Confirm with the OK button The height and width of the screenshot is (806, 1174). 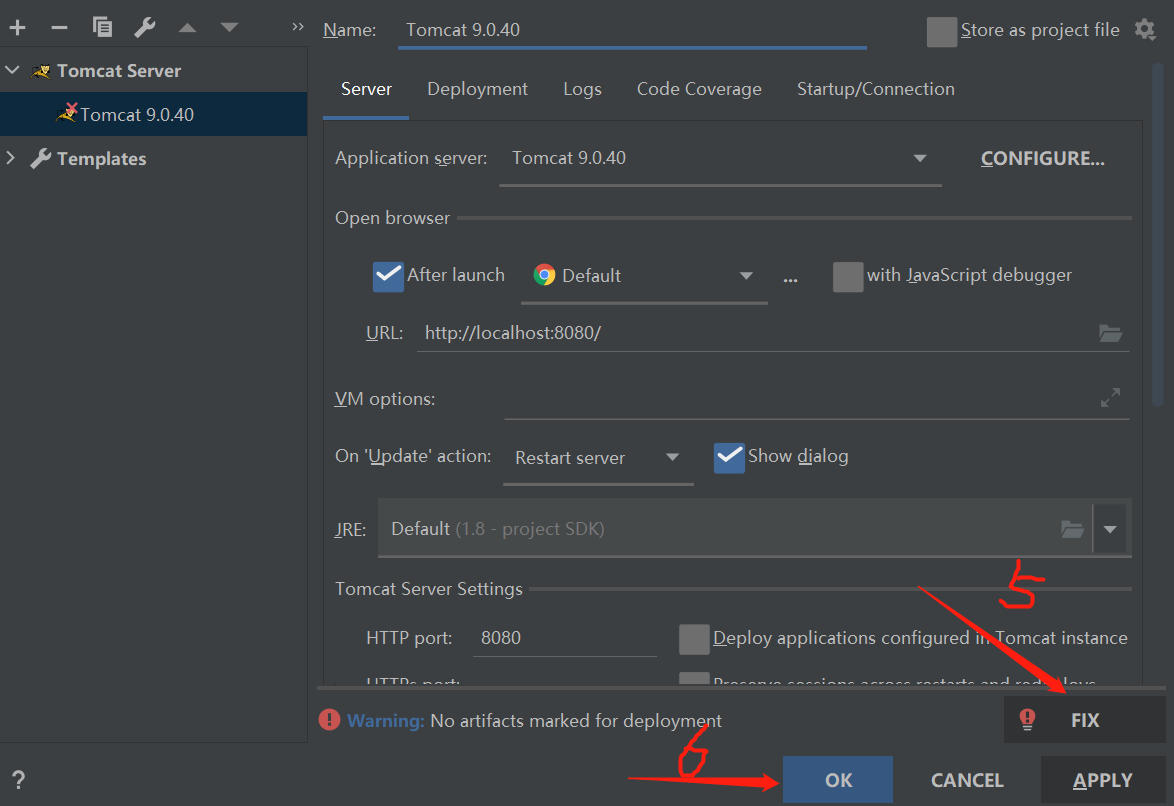(x=838, y=780)
